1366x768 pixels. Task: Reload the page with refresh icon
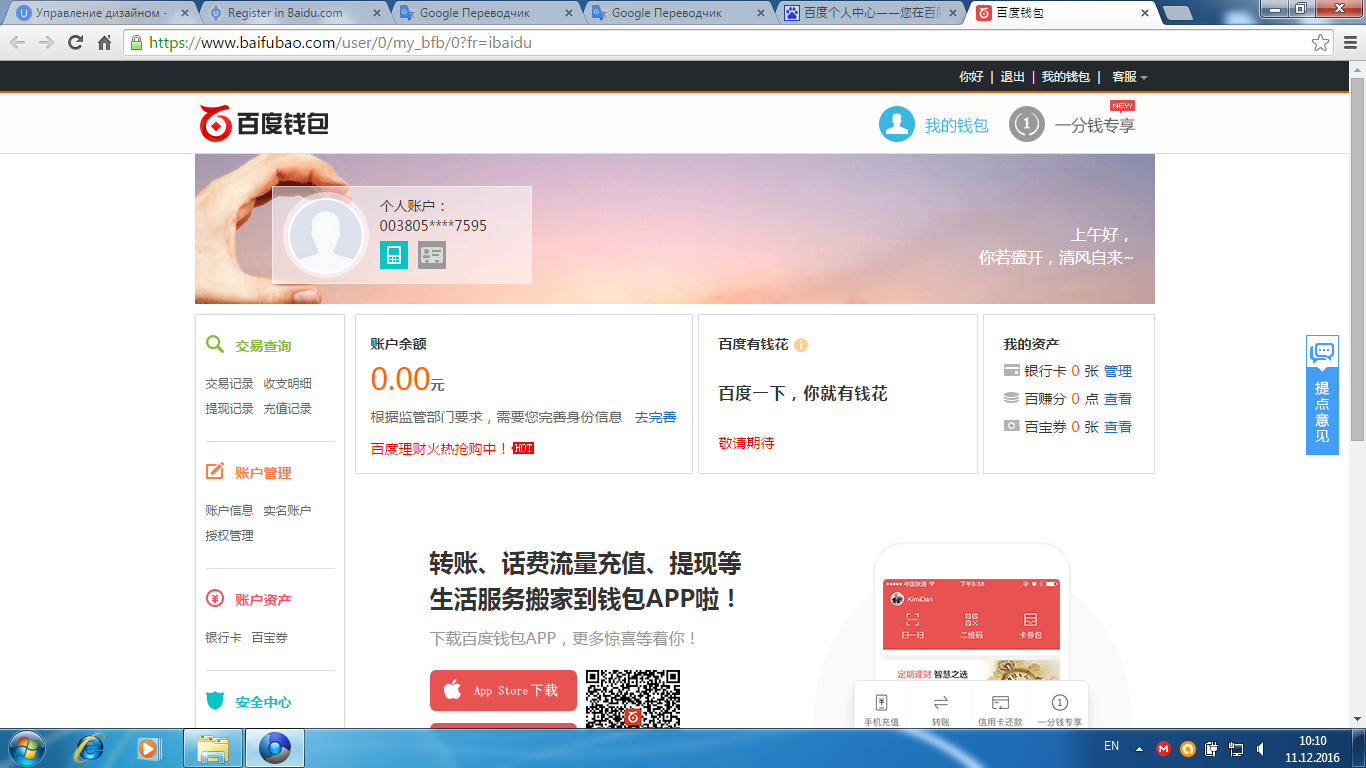pyautogui.click(x=75, y=43)
